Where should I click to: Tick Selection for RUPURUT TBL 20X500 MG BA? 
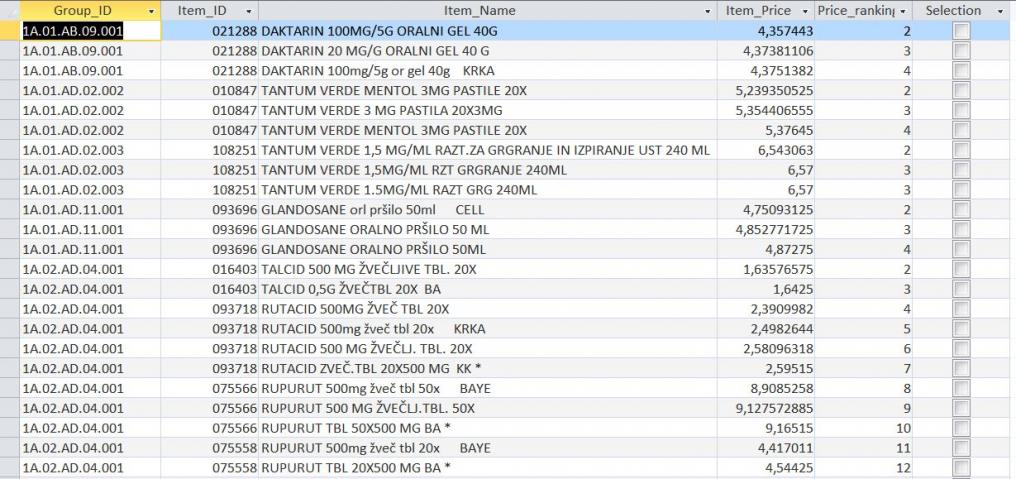coord(961,467)
